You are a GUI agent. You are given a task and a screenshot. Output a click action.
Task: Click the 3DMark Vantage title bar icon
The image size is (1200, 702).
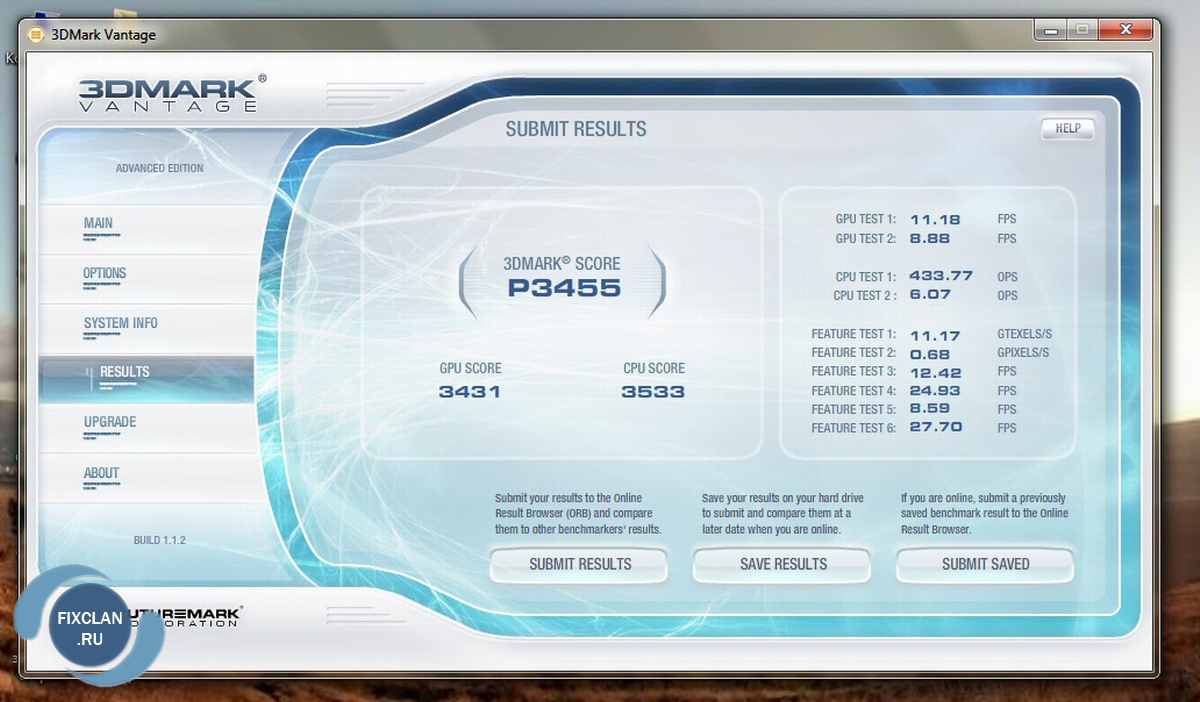pos(36,35)
